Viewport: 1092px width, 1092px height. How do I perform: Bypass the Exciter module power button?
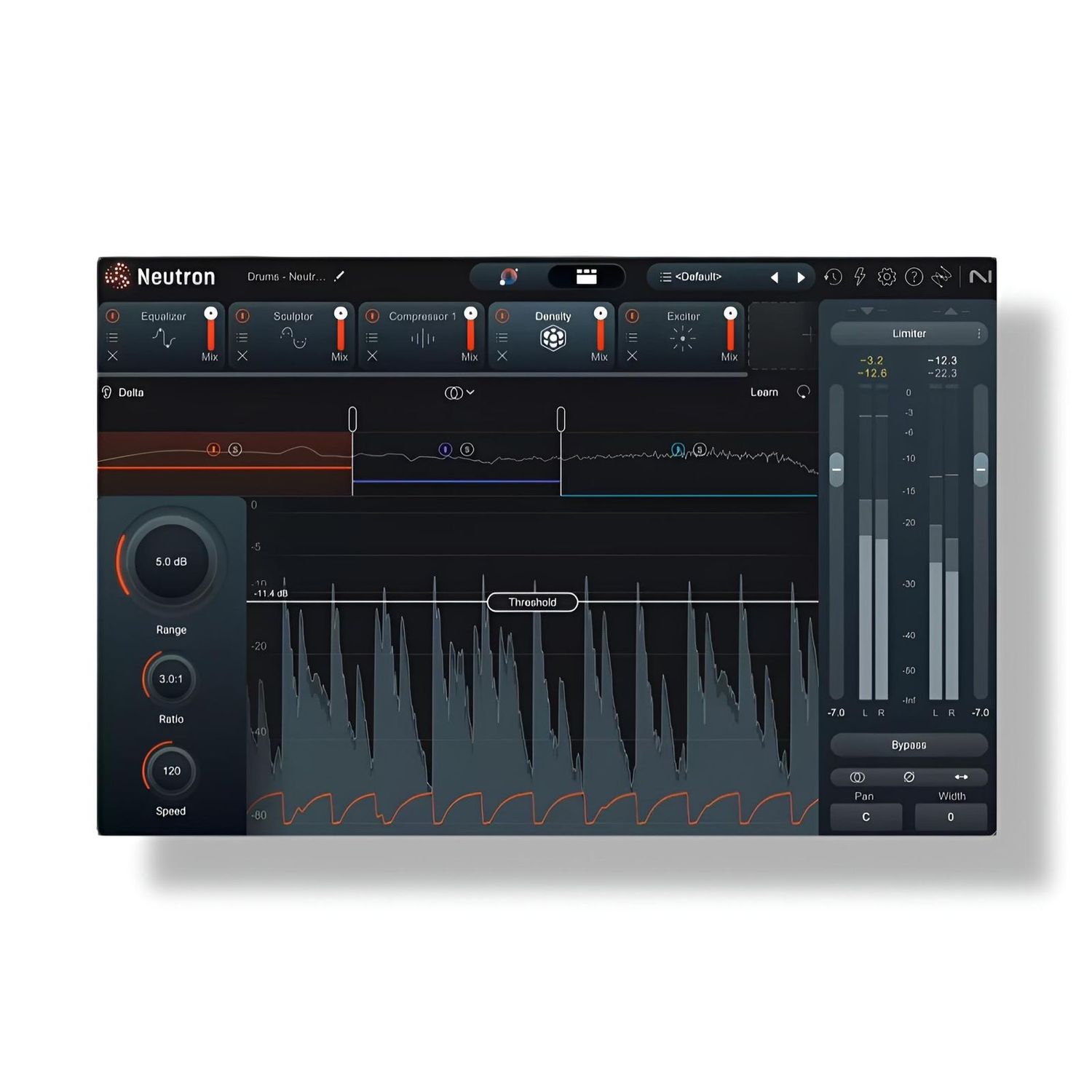pyautogui.click(x=632, y=316)
